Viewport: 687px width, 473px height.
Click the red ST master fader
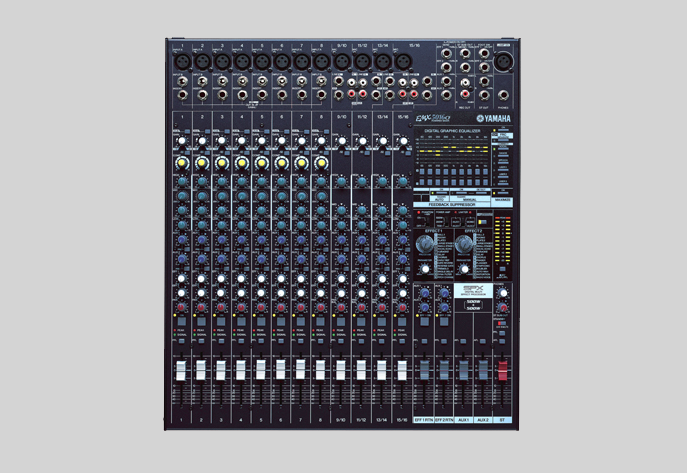[x=502, y=370]
